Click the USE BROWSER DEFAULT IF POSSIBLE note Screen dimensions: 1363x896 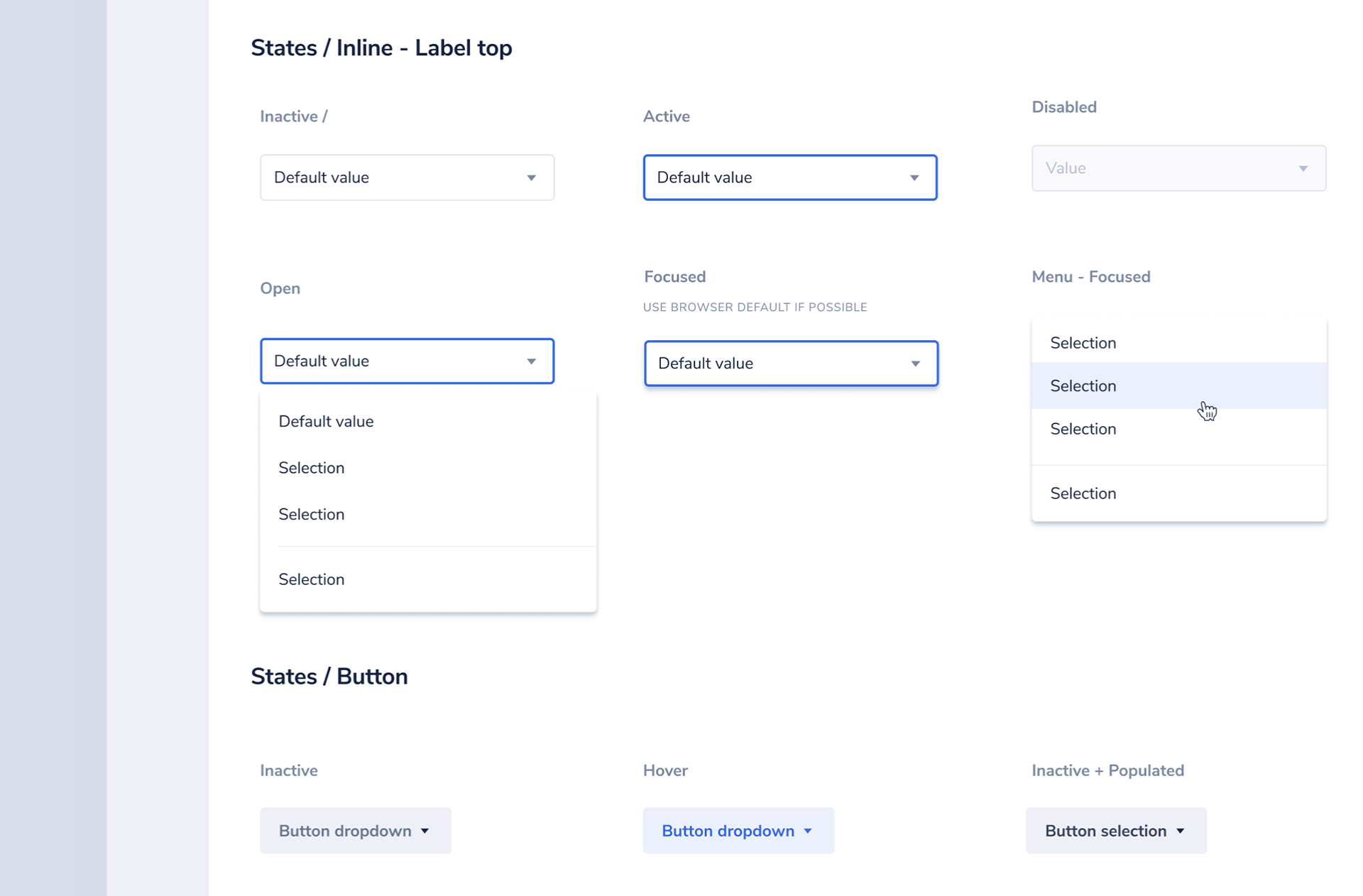click(755, 307)
